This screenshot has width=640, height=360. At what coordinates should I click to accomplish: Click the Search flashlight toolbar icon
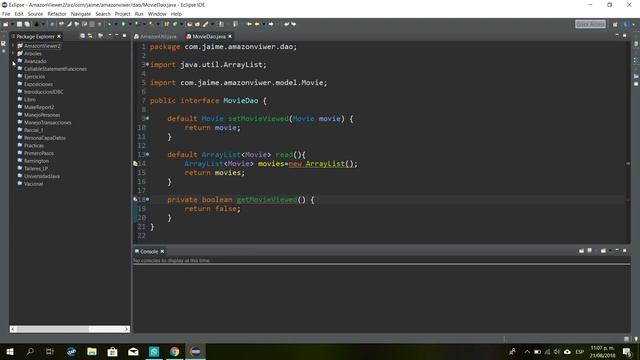(x=205, y=24)
